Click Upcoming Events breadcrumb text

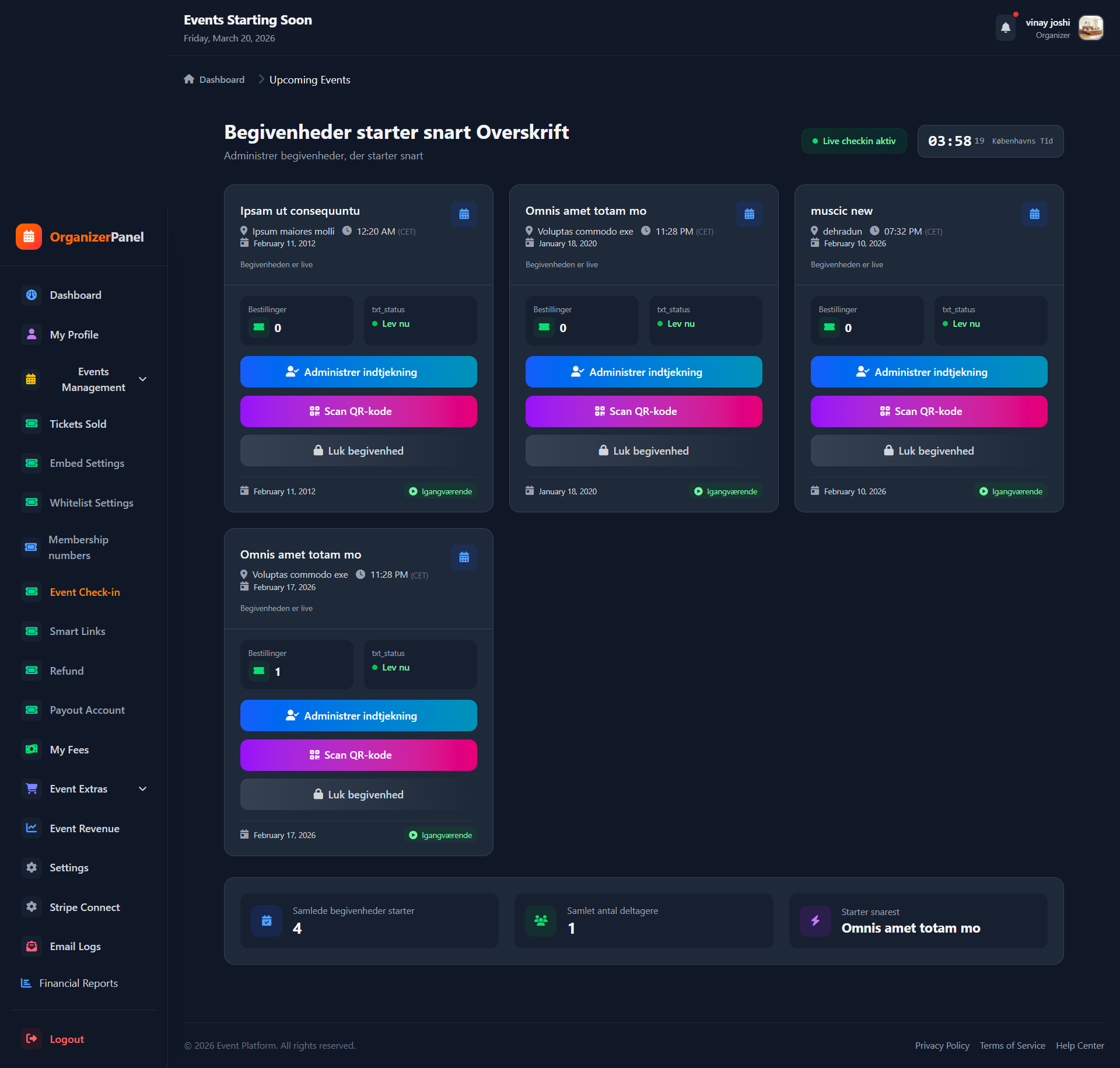pyautogui.click(x=310, y=80)
